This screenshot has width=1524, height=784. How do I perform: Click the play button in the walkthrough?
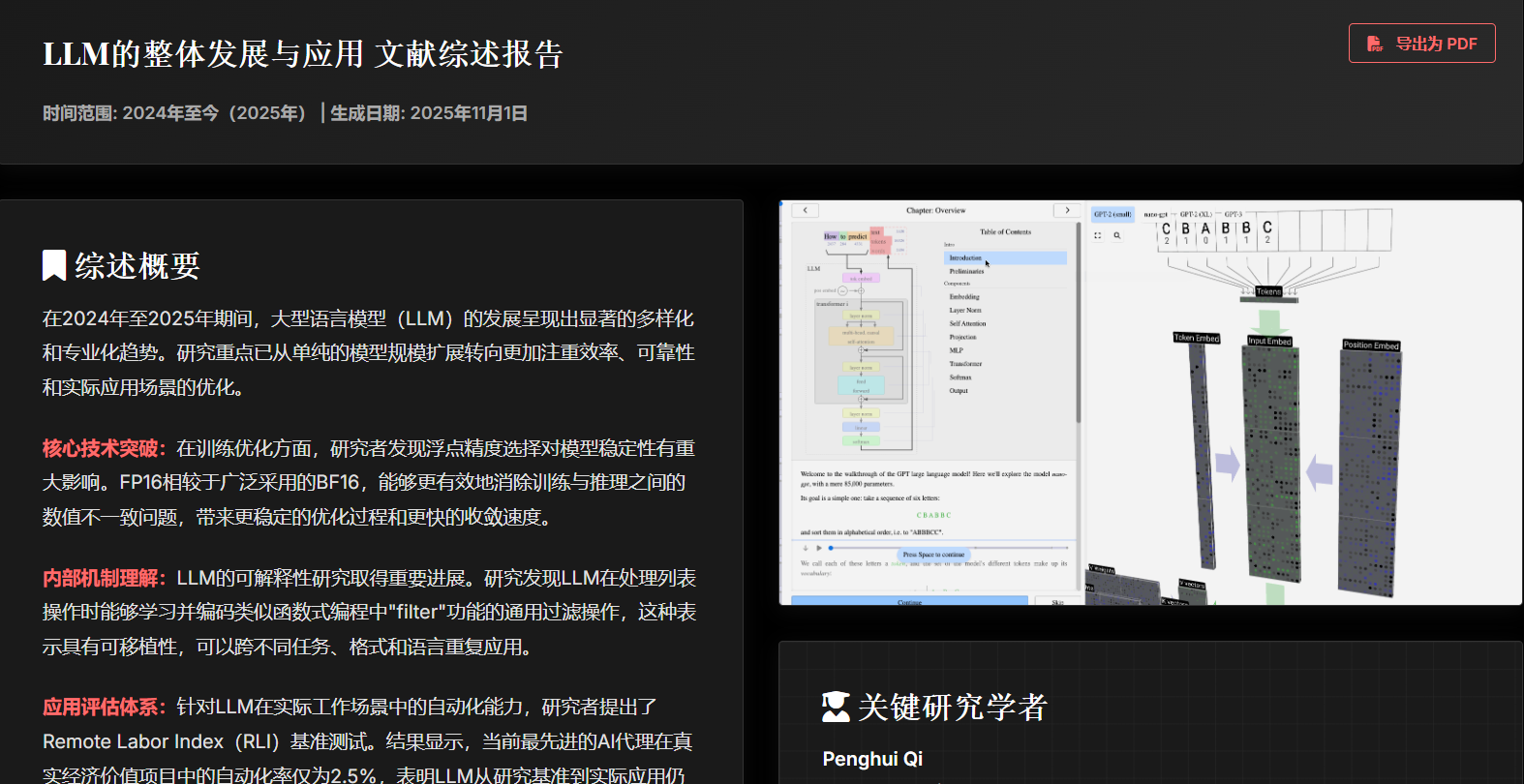coord(818,548)
